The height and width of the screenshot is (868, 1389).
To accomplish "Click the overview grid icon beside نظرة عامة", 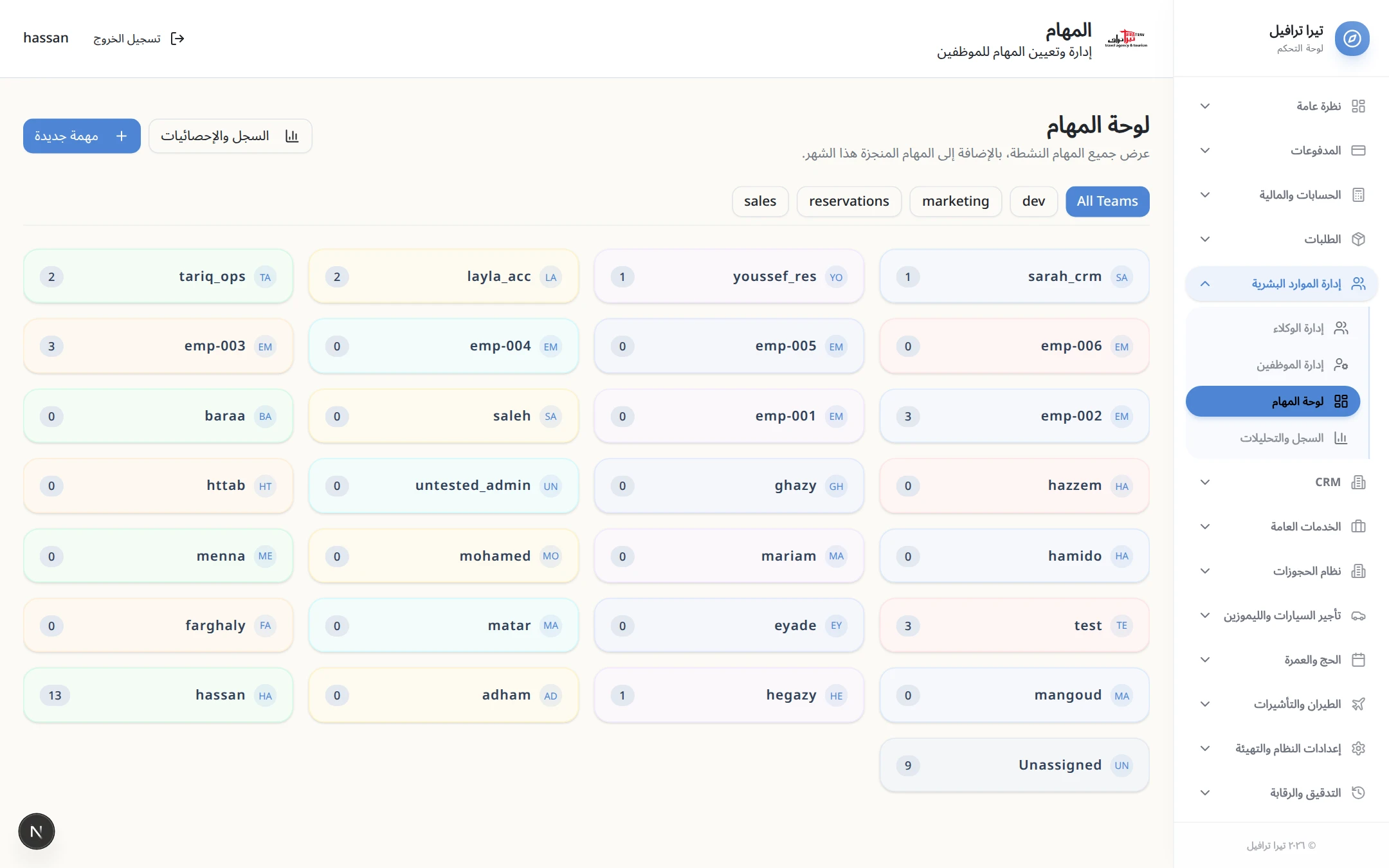I will click(1358, 106).
